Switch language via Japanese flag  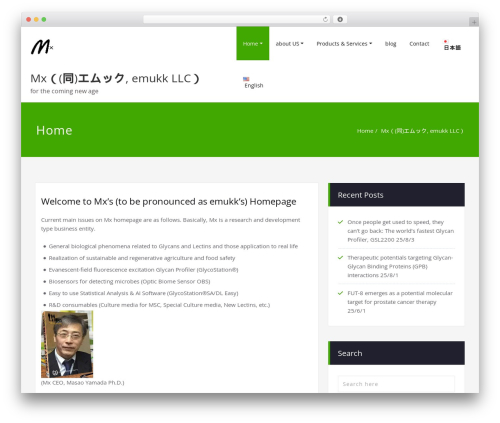[x=445, y=41]
